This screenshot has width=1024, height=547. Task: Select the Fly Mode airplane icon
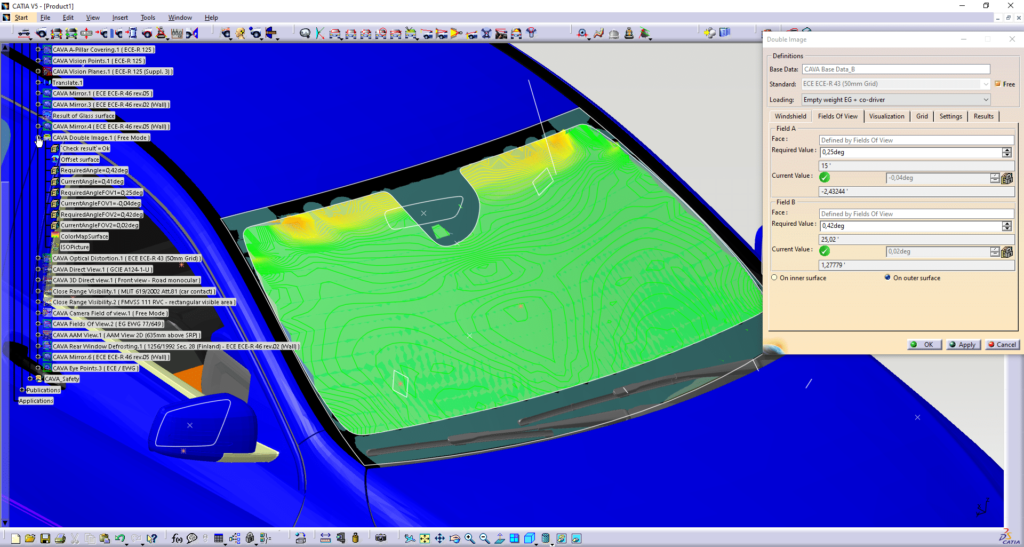pos(409,539)
